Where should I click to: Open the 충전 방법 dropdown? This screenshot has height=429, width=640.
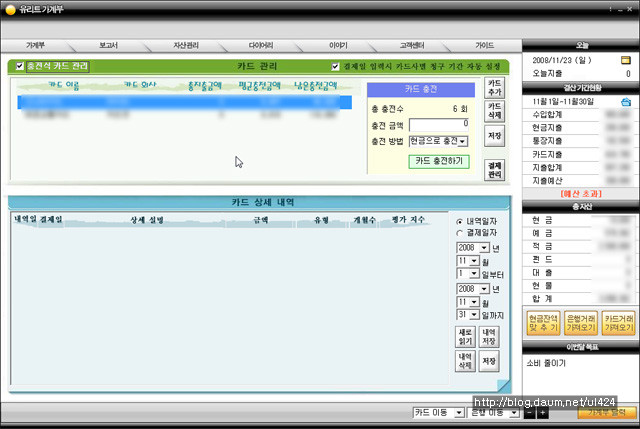(462, 141)
